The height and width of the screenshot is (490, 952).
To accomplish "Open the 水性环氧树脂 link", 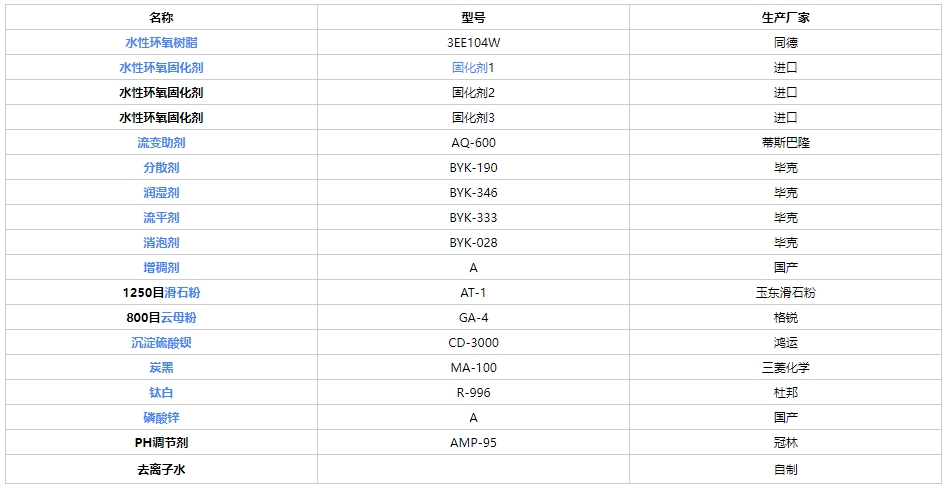I will click(161, 43).
